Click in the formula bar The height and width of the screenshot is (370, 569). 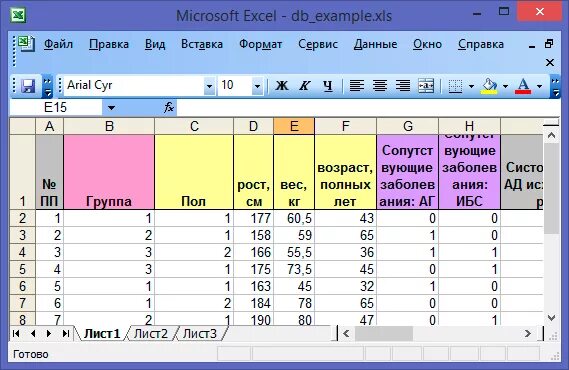click(x=368, y=108)
